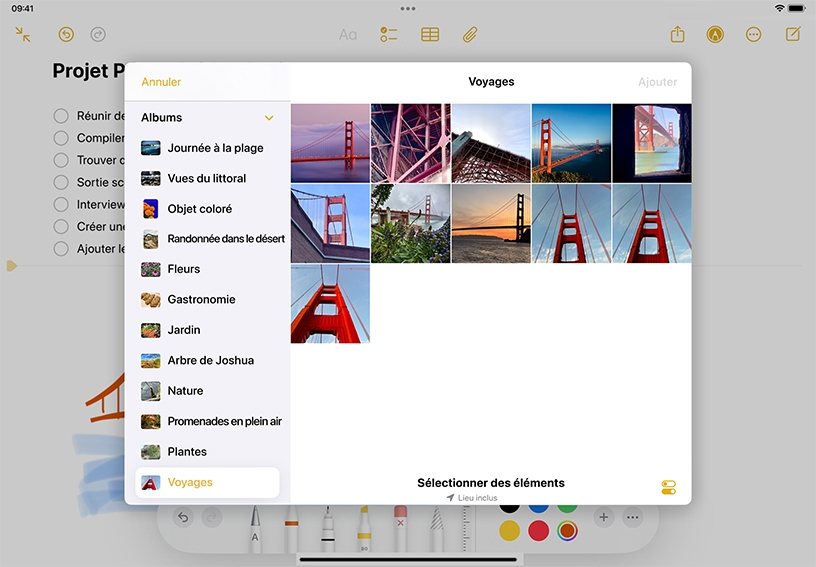
Task: Check the Sortie checklist circle
Action: (61, 182)
